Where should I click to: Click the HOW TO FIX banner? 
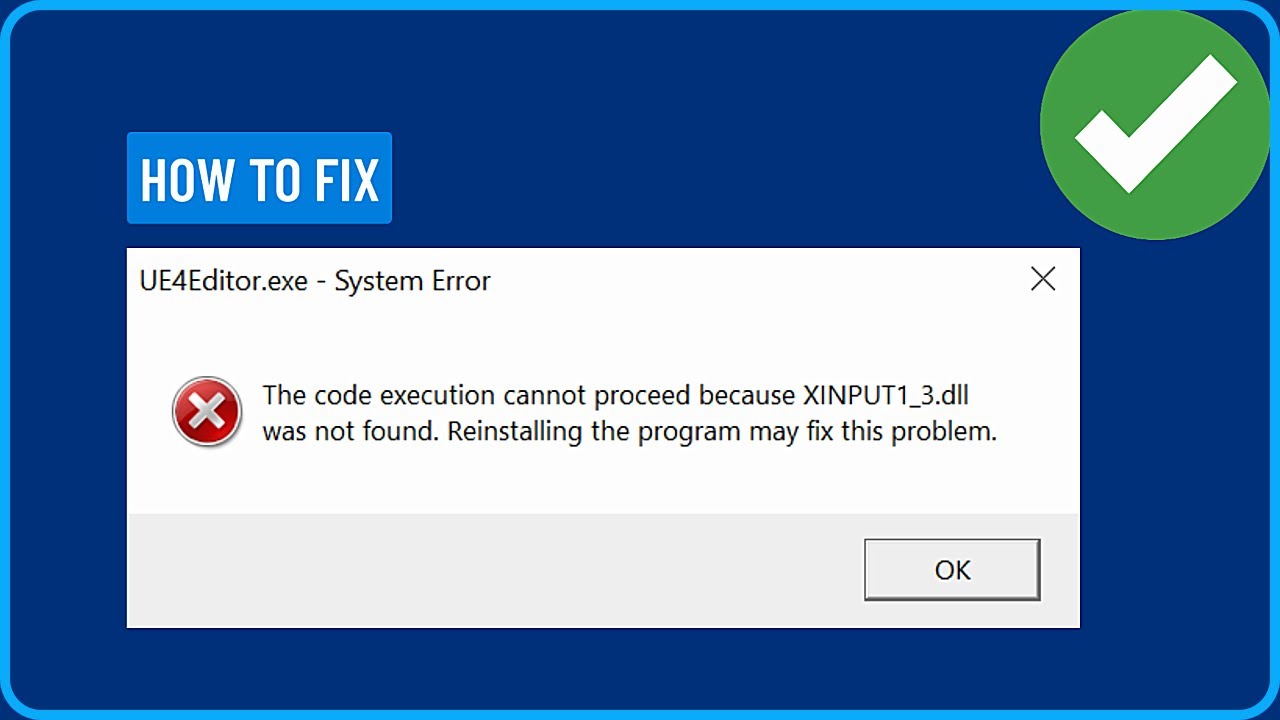point(259,179)
